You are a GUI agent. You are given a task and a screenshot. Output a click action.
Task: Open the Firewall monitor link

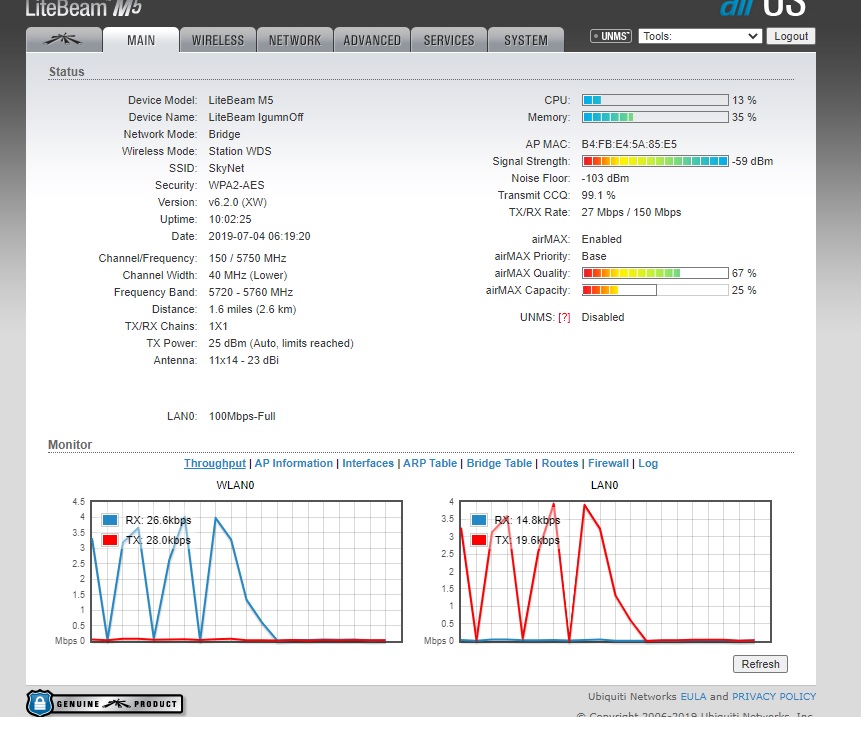[x=608, y=463]
